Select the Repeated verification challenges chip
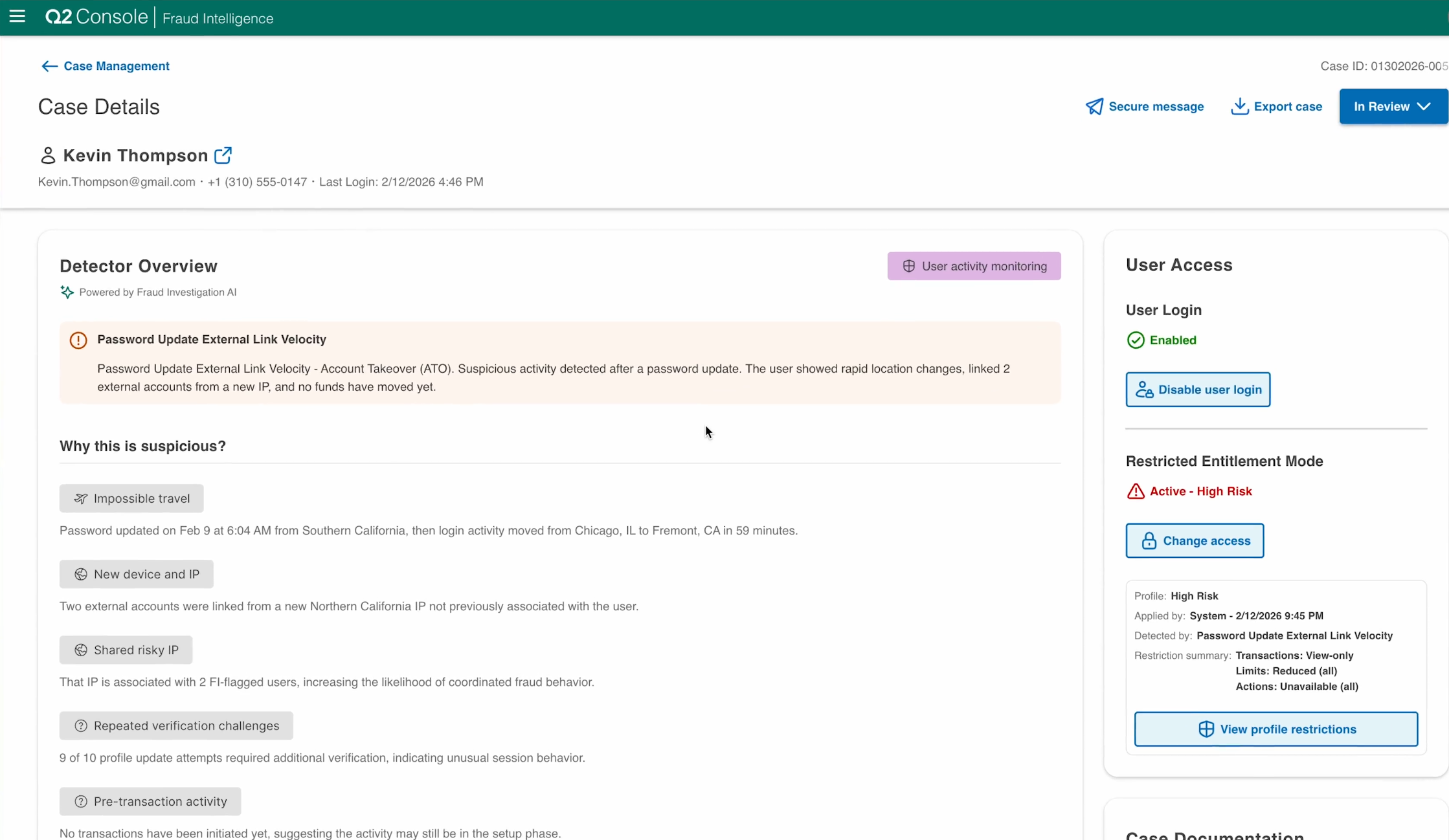The image size is (1449, 840). (176, 725)
